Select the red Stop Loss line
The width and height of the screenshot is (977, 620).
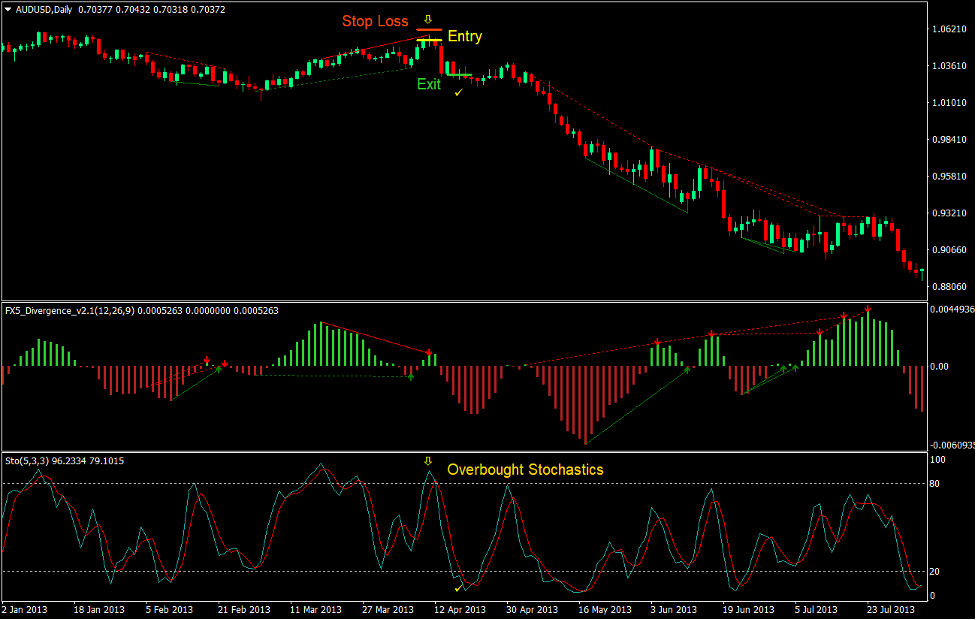point(429,31)
